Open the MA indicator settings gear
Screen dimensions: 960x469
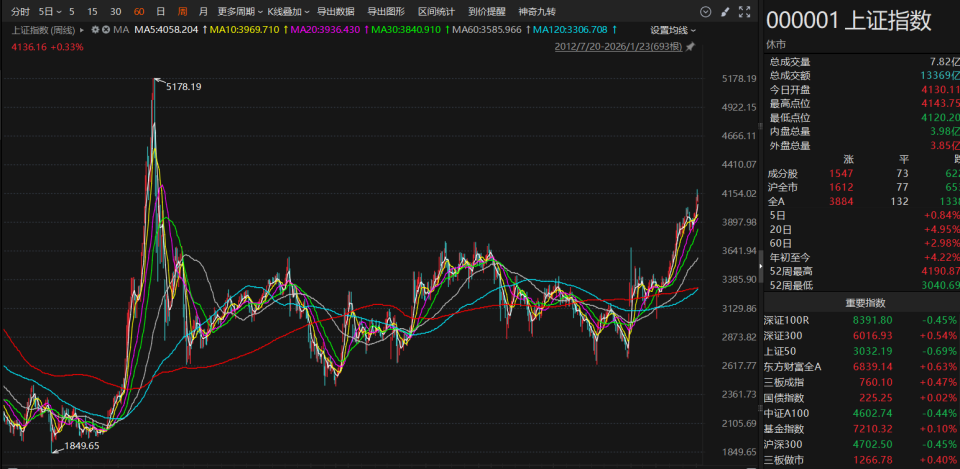[95, 30]
